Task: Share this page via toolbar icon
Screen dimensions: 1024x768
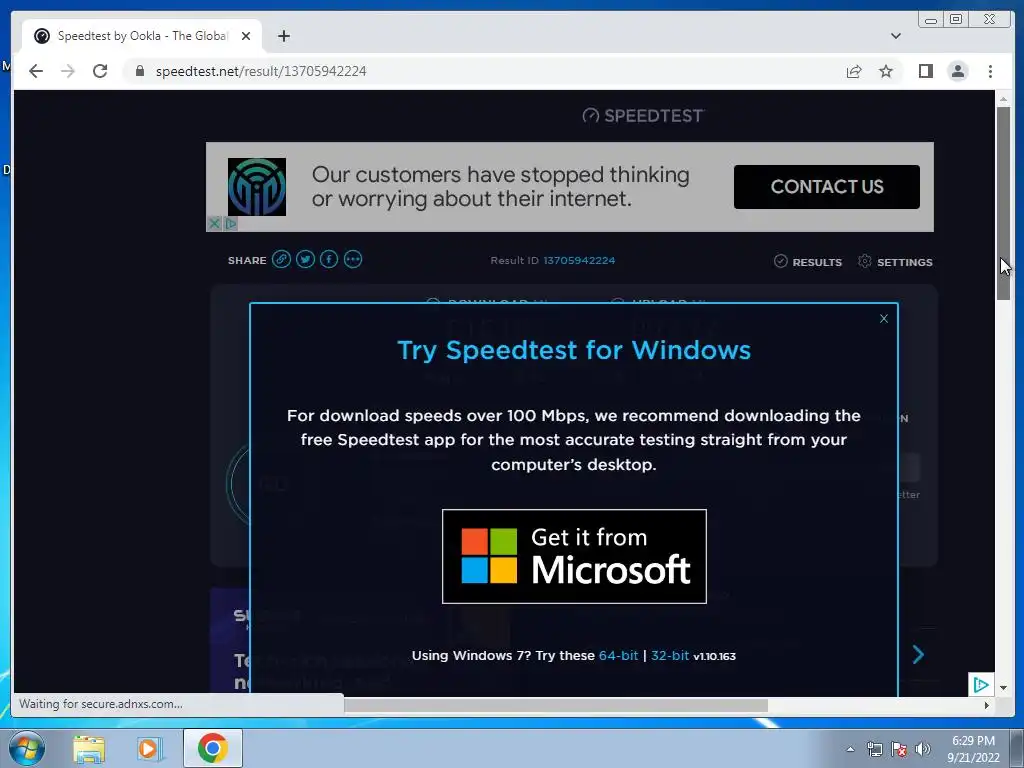Action: (x=854, y=71)
